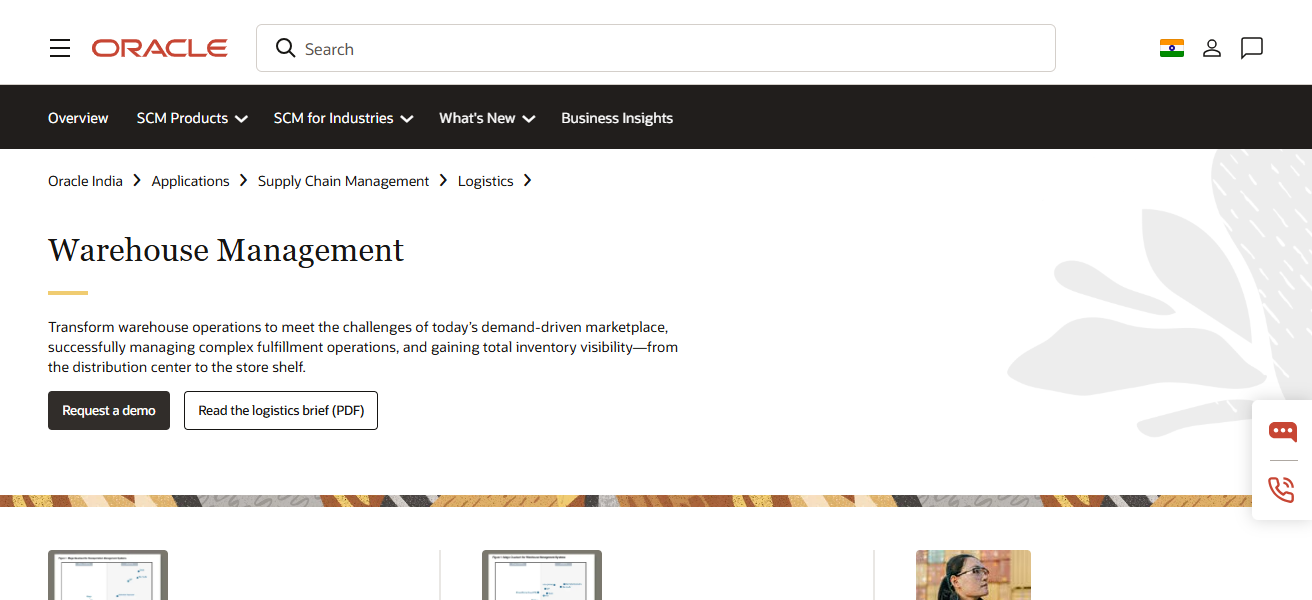Open the first report thumbnail on the left
This screenshot has width=1312, height=600.
point(108,575)
